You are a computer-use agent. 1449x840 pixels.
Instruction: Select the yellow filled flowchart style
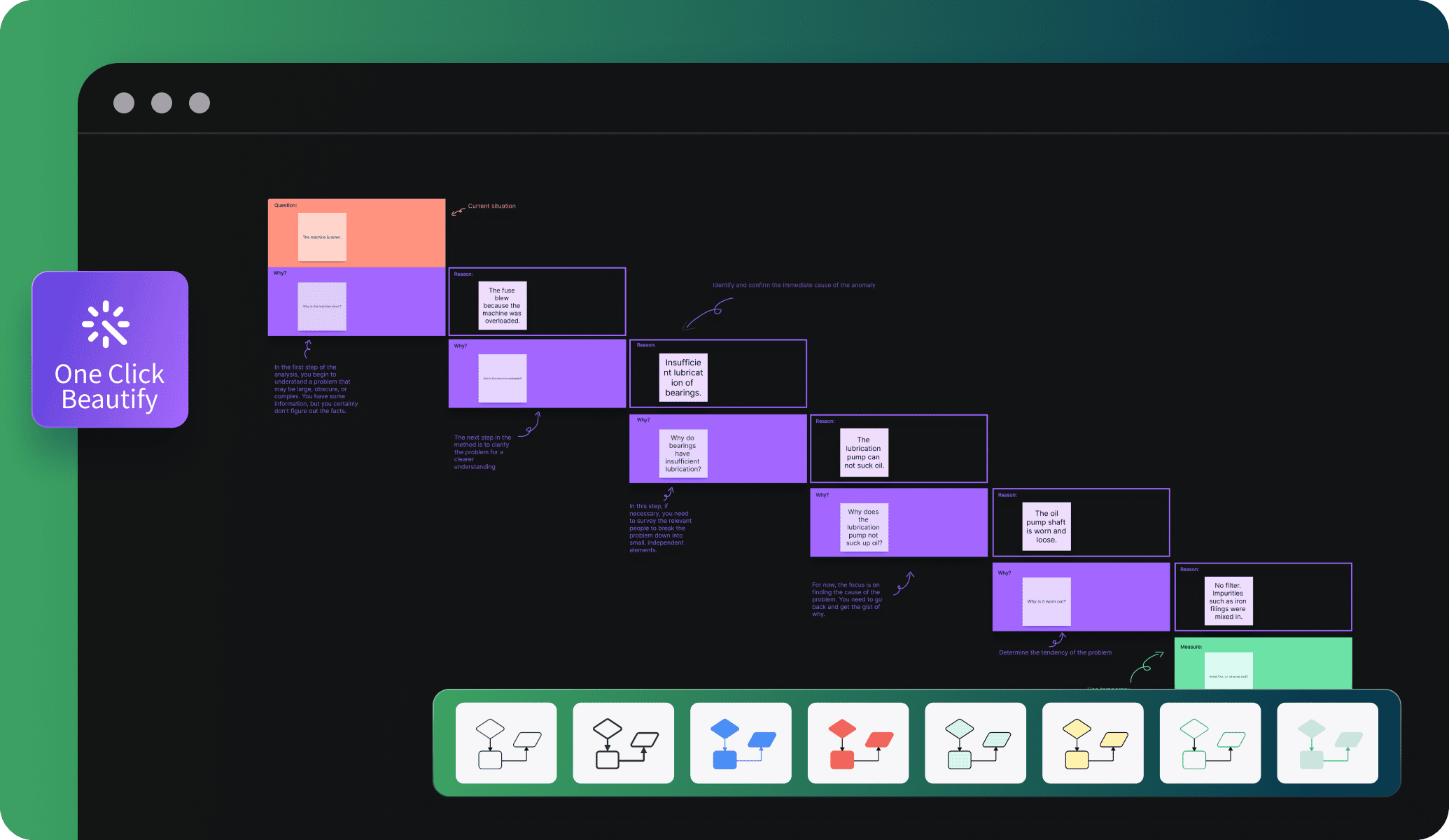1093,743
